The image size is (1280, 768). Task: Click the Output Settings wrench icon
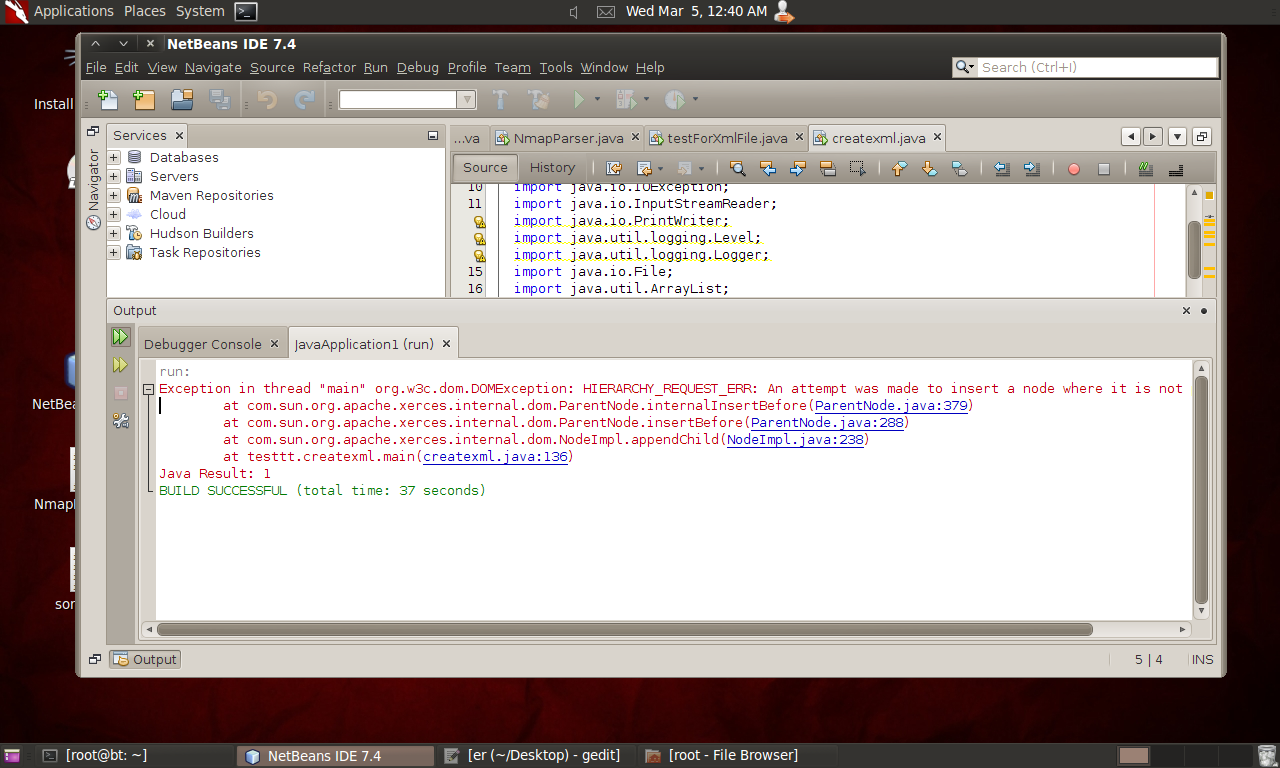pyautogui.click(x=121, y=421)
